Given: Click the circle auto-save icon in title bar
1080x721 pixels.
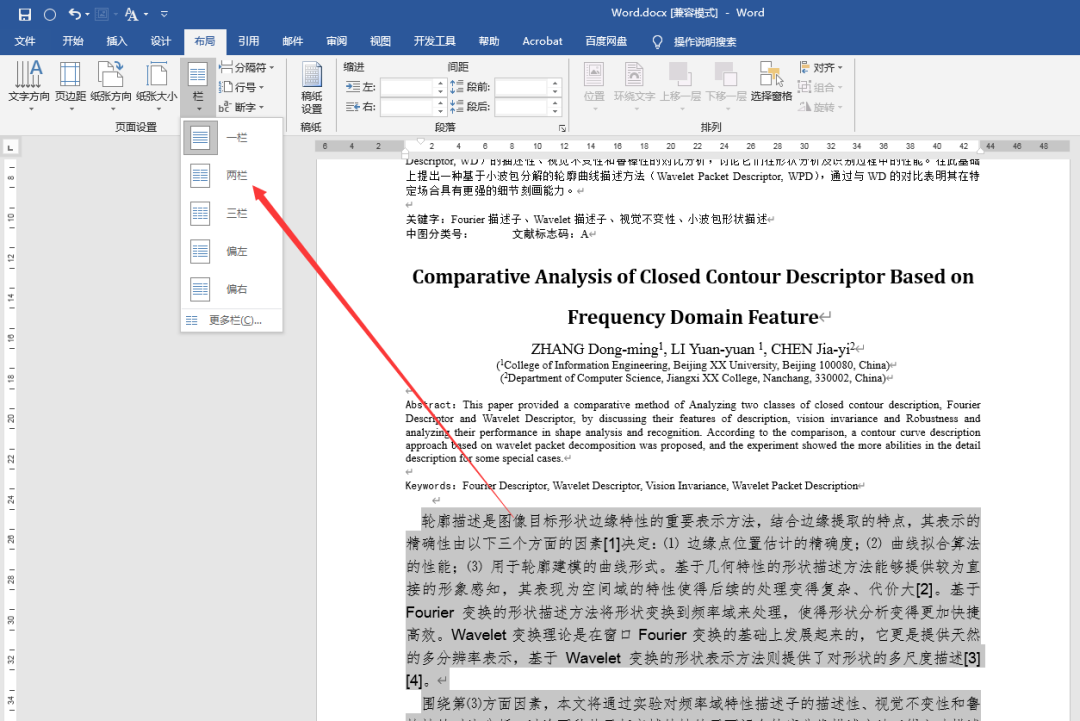Looking at the screenshot, I should point(50,14).
